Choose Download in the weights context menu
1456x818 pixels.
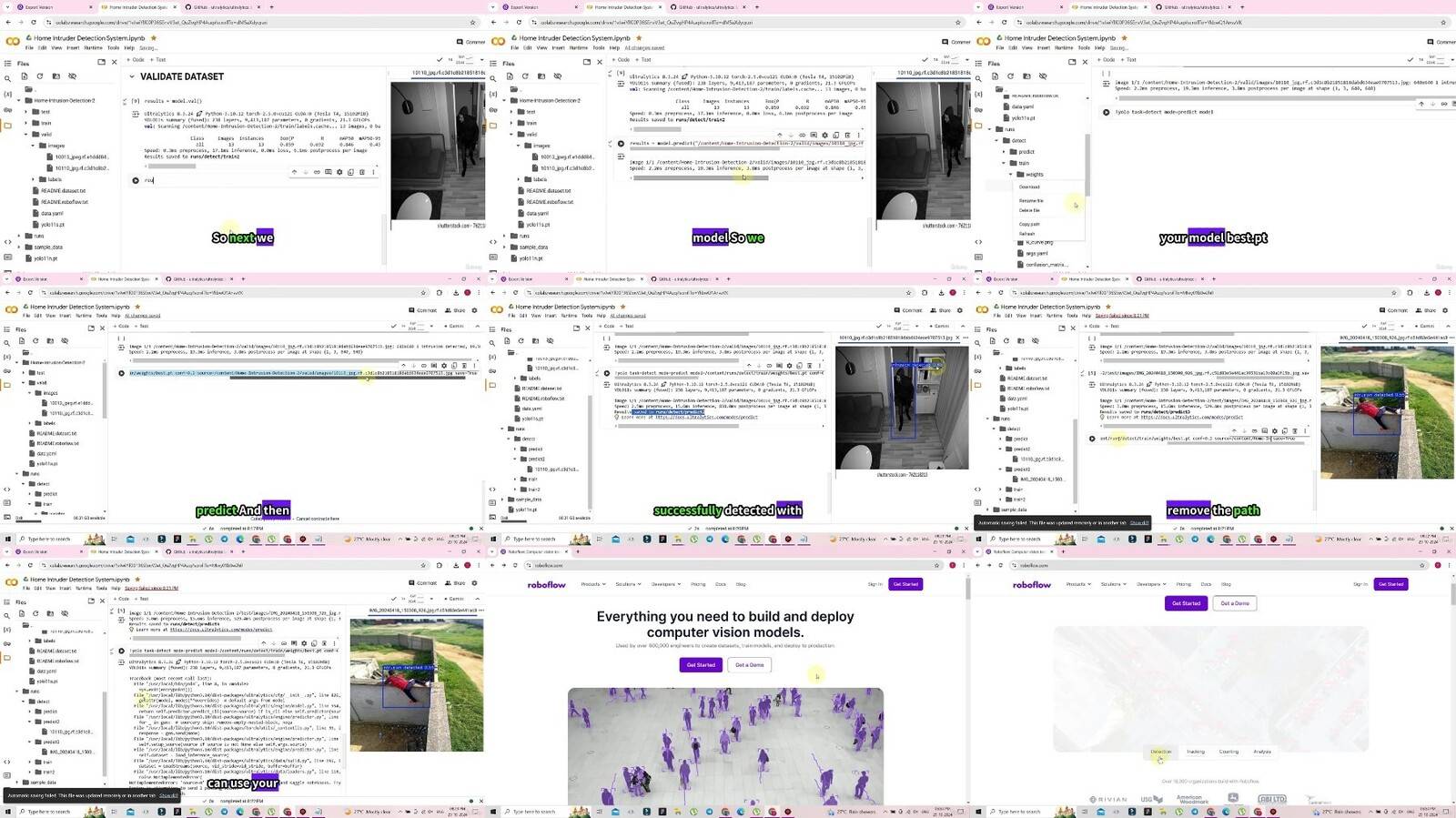1029,187
